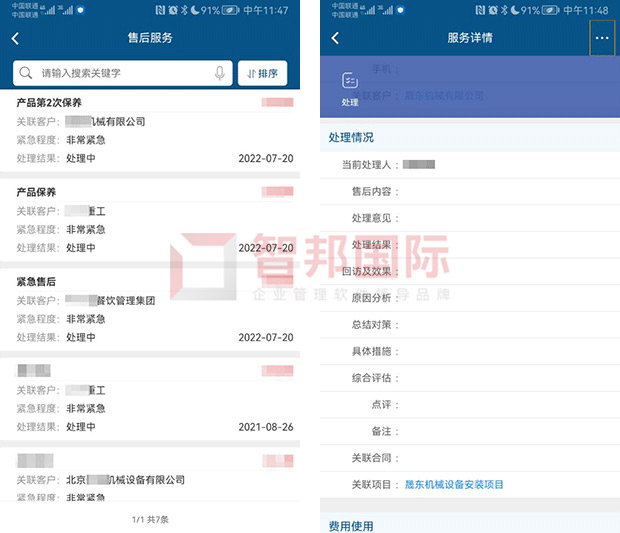Open the three-dot more menu

602,38
